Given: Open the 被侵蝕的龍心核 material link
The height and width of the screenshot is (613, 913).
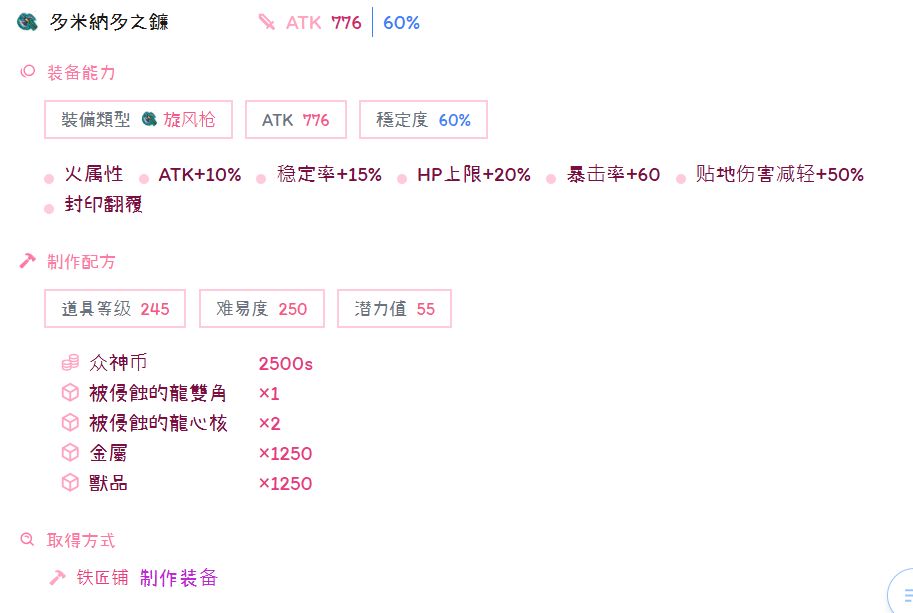Looking at the screenshot, I should pyautogui.click(x=158, y=423).
